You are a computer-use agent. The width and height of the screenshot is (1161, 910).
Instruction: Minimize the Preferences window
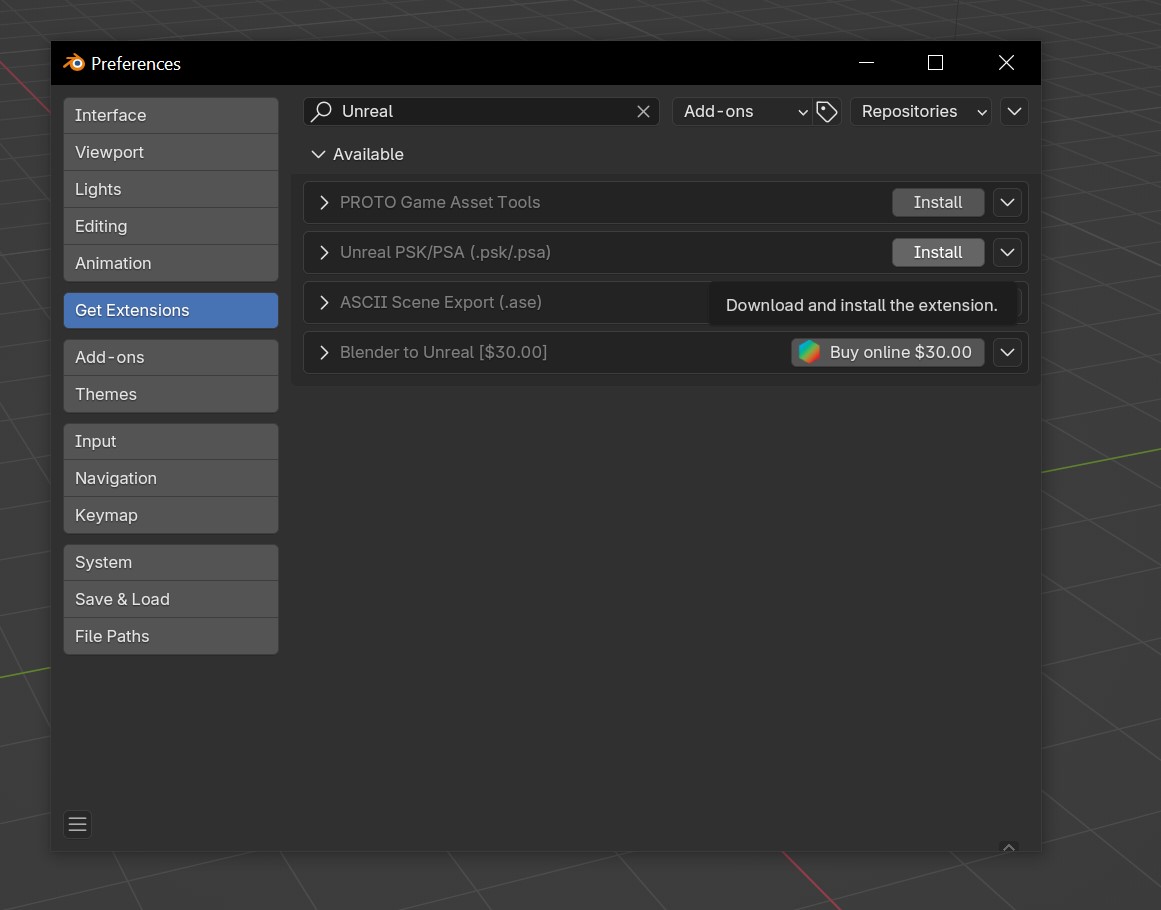coord(866,63)
